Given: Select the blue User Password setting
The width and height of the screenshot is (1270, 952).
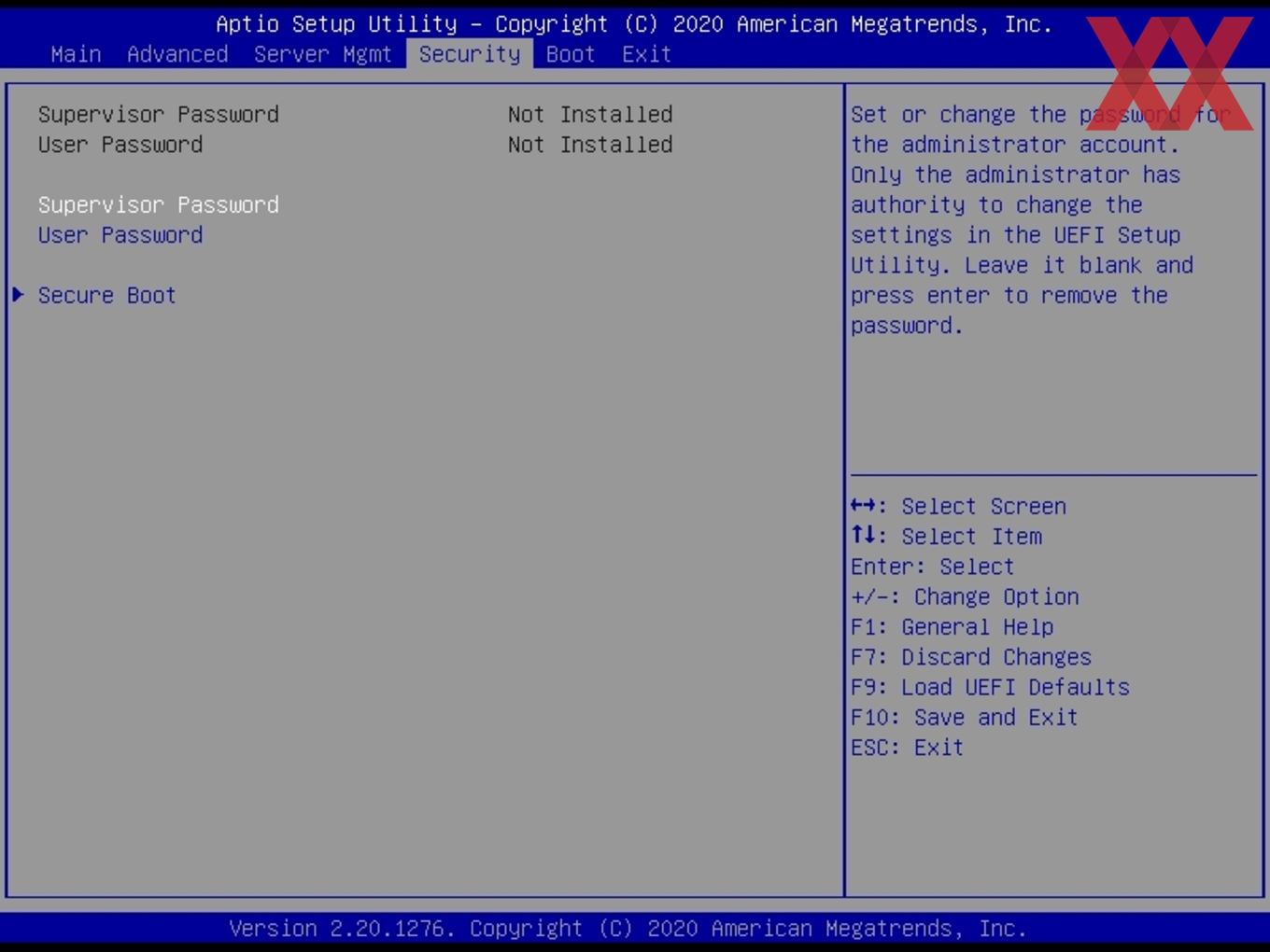Looking at the screenshot, I should tap(120, 234).
